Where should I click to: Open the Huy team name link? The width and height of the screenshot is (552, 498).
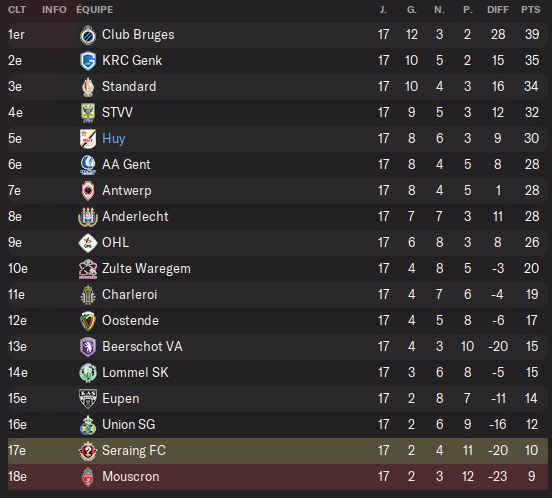(114, 139)
